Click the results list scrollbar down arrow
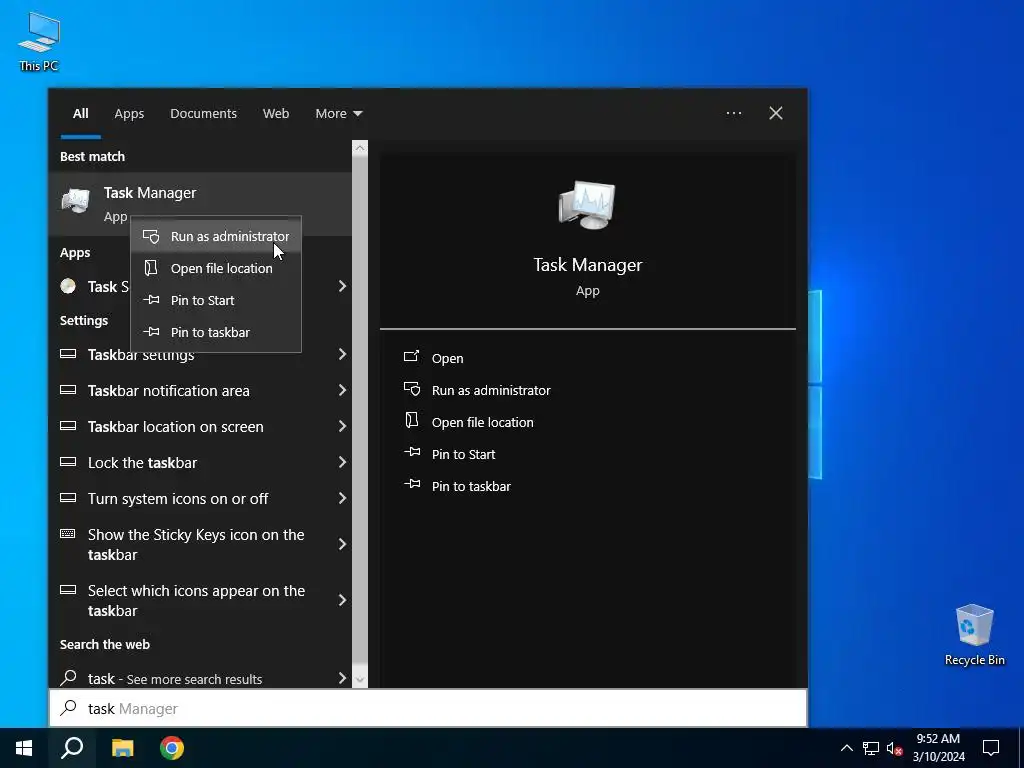Viewport: 1024px width, 768px height. click(x=360, y=680)
